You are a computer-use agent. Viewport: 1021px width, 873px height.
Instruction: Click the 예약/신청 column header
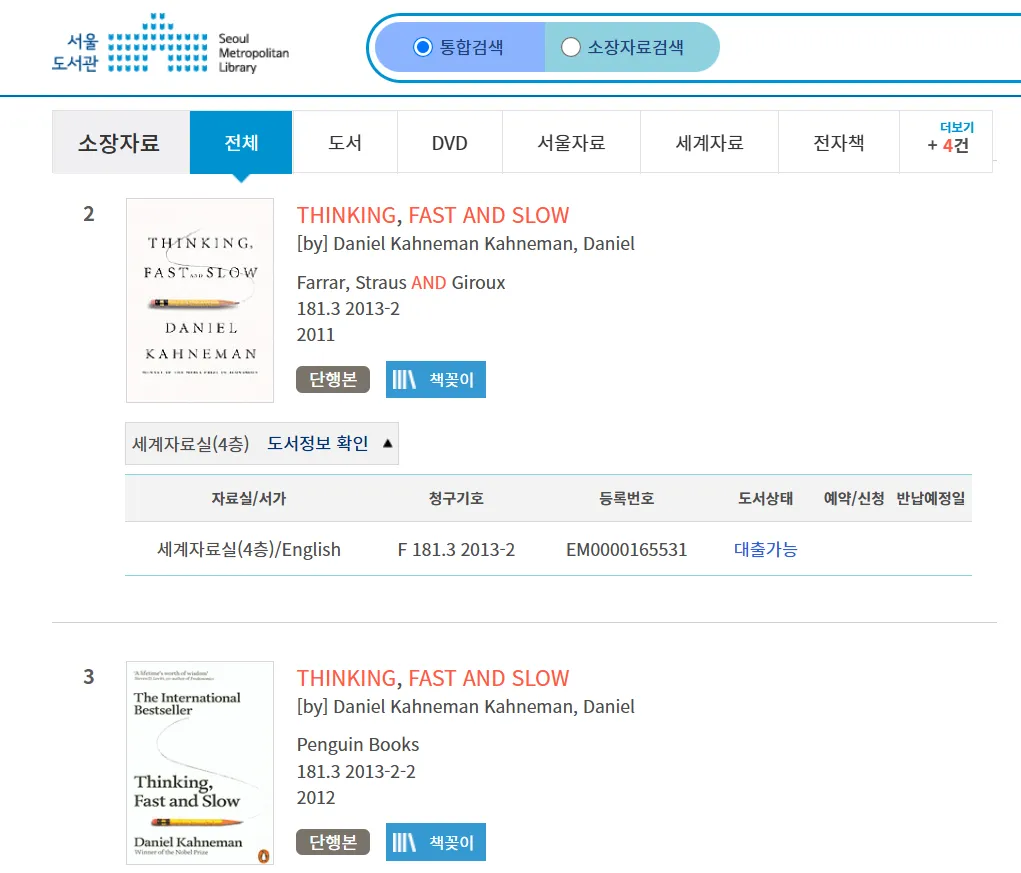coord(854,499)
